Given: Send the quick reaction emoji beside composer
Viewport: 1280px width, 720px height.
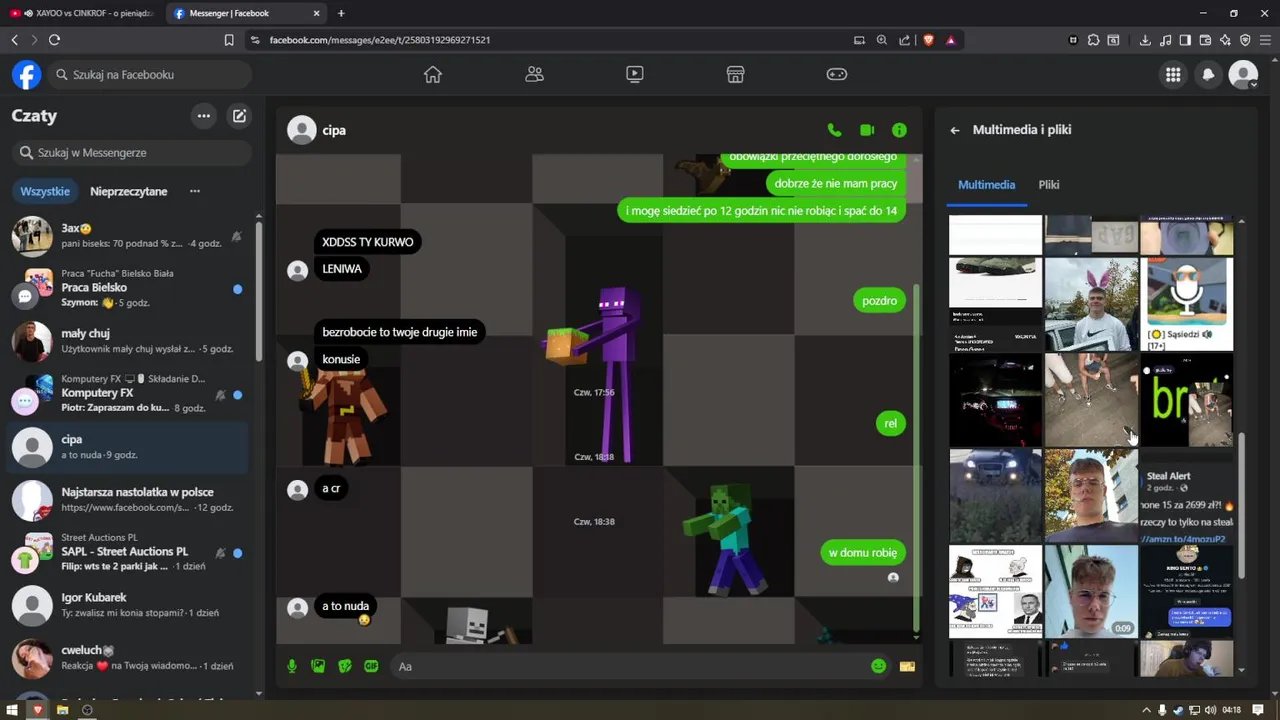Looking at the screenshot, I should click(x=908, y=666).
